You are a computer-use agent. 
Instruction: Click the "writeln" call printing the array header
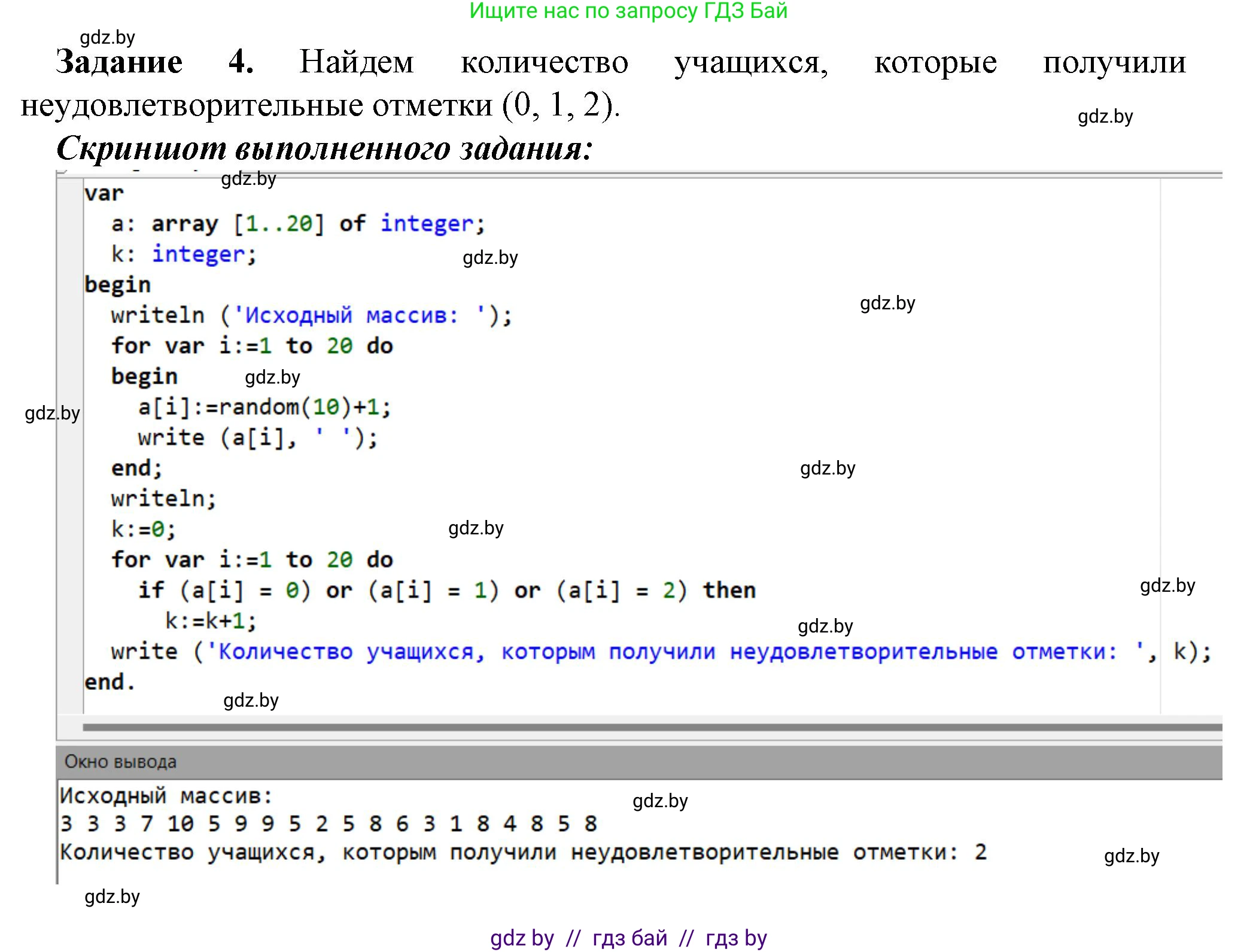pos(156,314)
